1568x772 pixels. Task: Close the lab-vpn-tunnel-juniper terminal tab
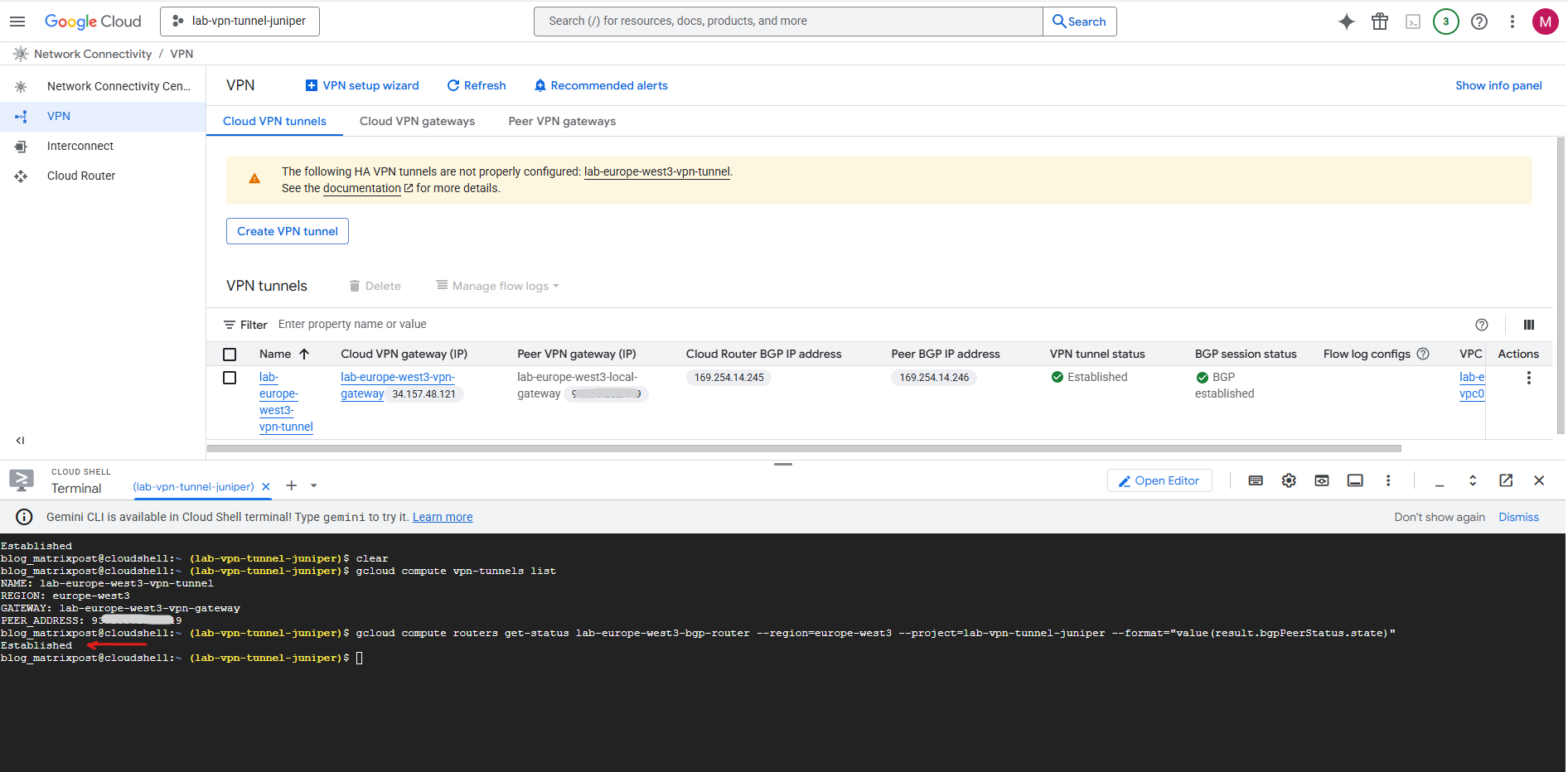click(266, 487)
